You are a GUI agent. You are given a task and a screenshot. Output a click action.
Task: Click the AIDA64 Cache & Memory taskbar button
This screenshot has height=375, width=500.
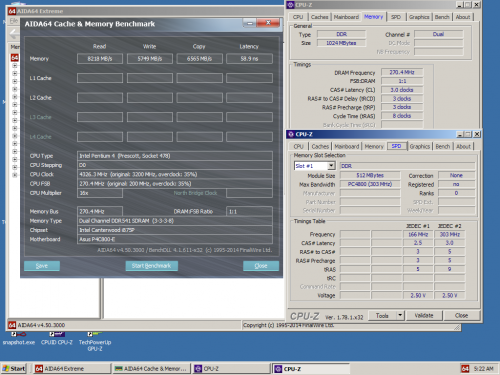pyautogui.click(x=151, y=368)
